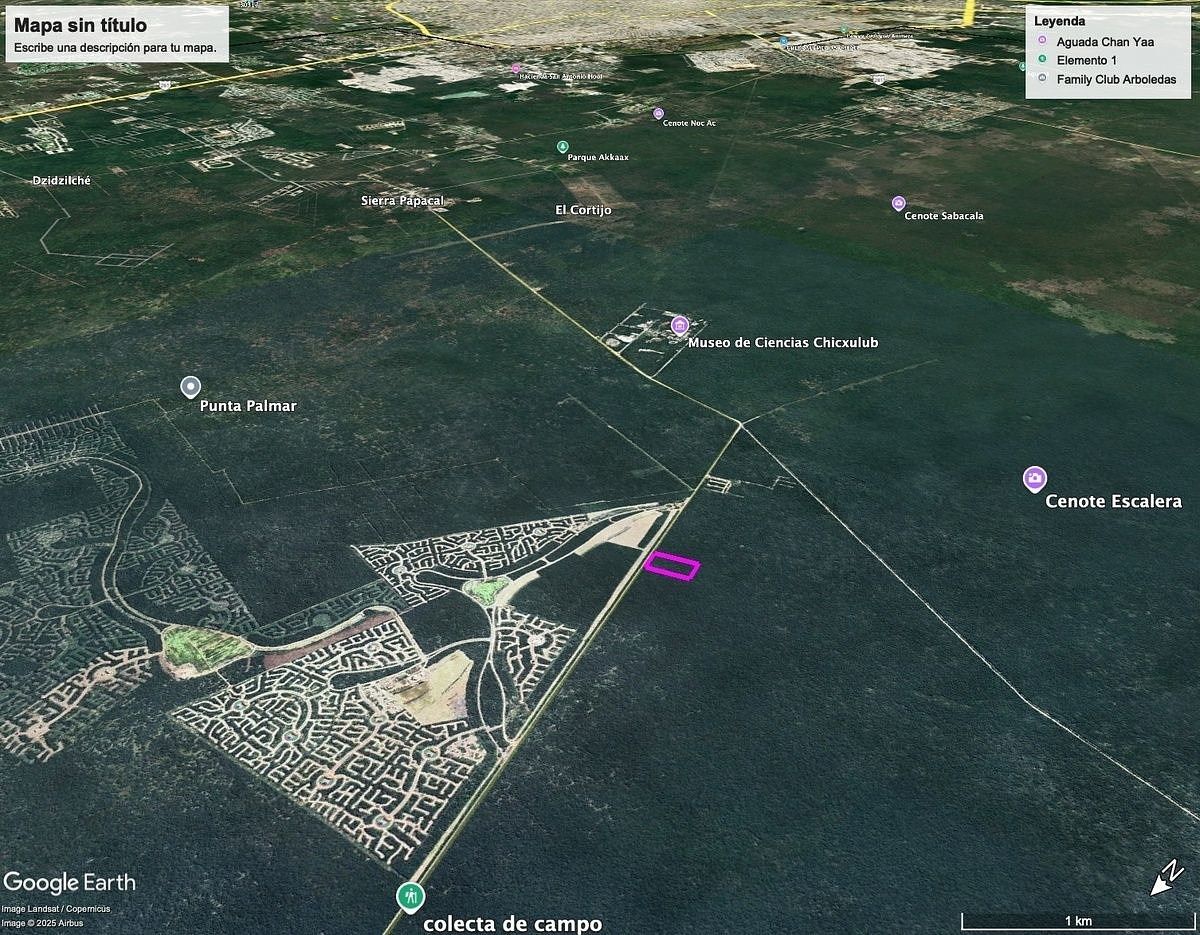Click the Hacienda San Antonio Hool pin

click(516, 68)
